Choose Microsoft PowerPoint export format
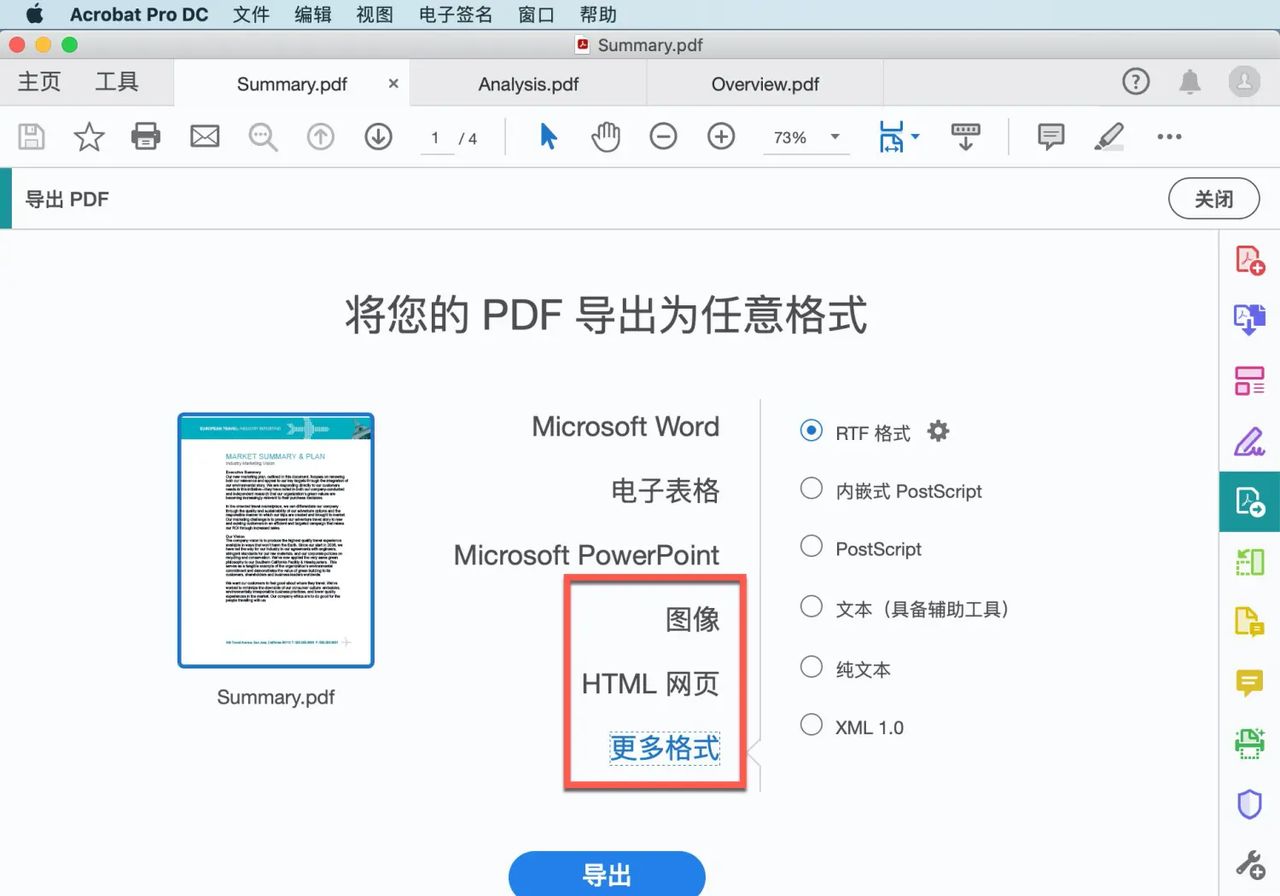The height and width of the screenshot is (896, 1280). (x=587, y=555)
